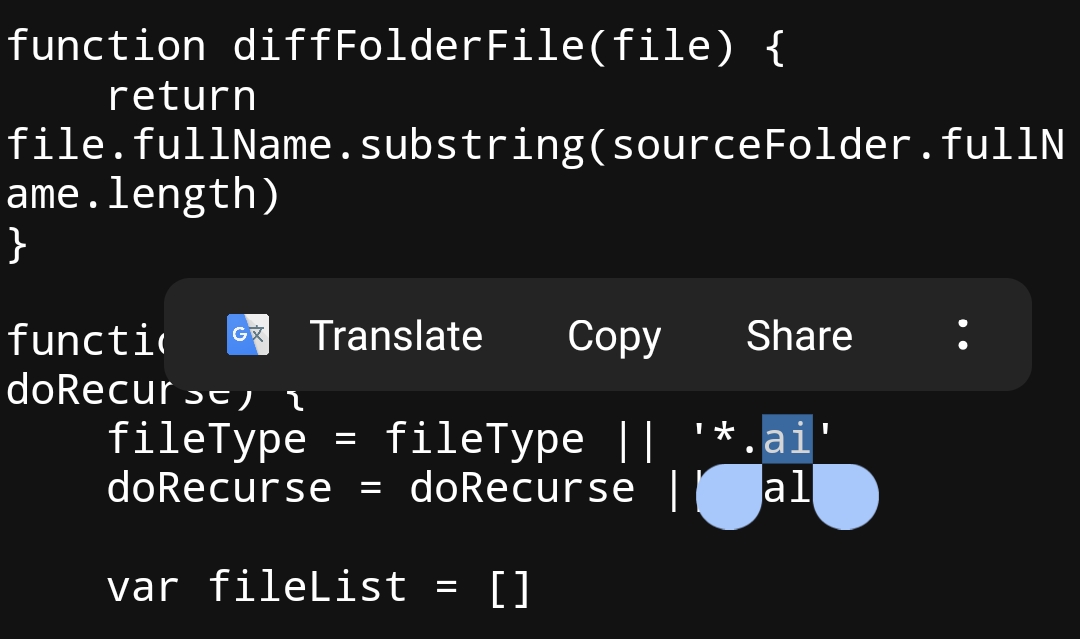The image size is (1080, 639).
Task: Select the Translate option
Action: point(396,334)
